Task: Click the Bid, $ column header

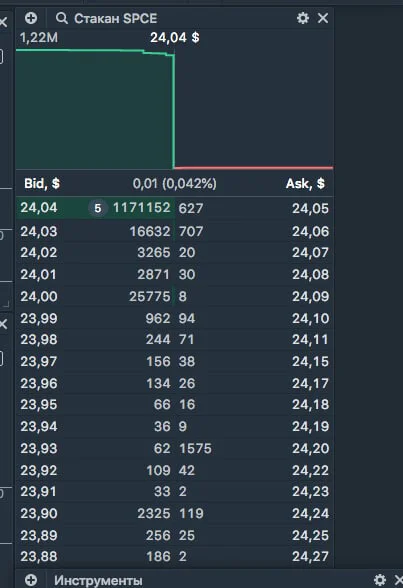Action: click(x=42, y=183)
